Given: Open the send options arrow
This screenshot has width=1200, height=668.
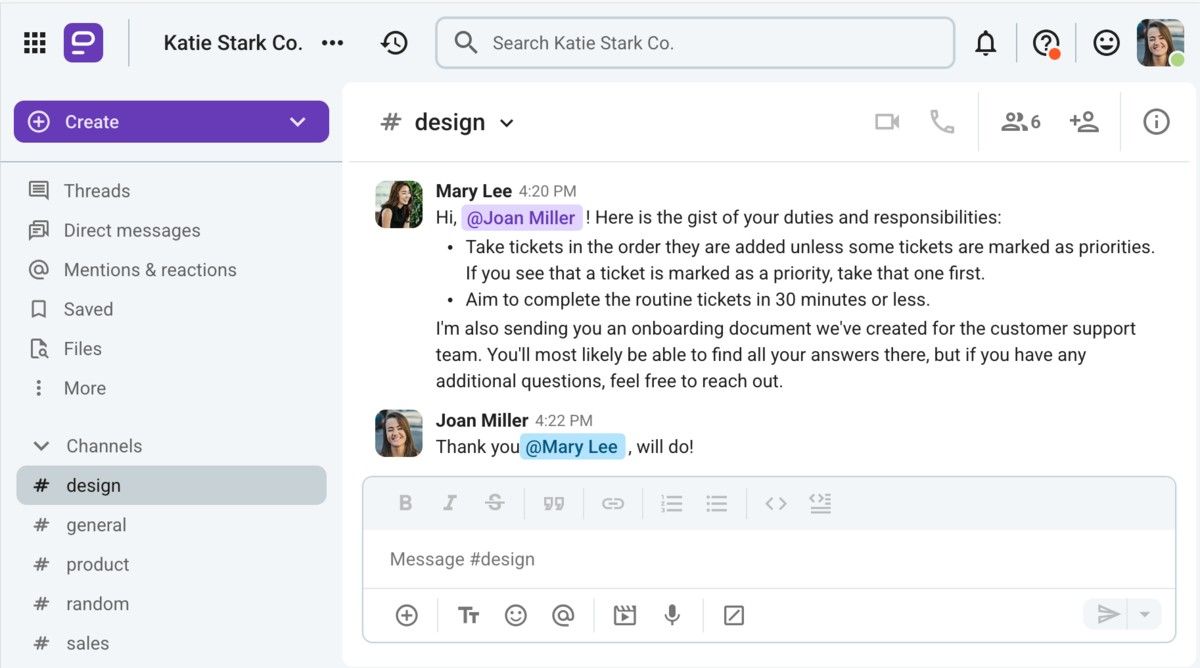Looking at the screenshot, I should [1144, 614].
